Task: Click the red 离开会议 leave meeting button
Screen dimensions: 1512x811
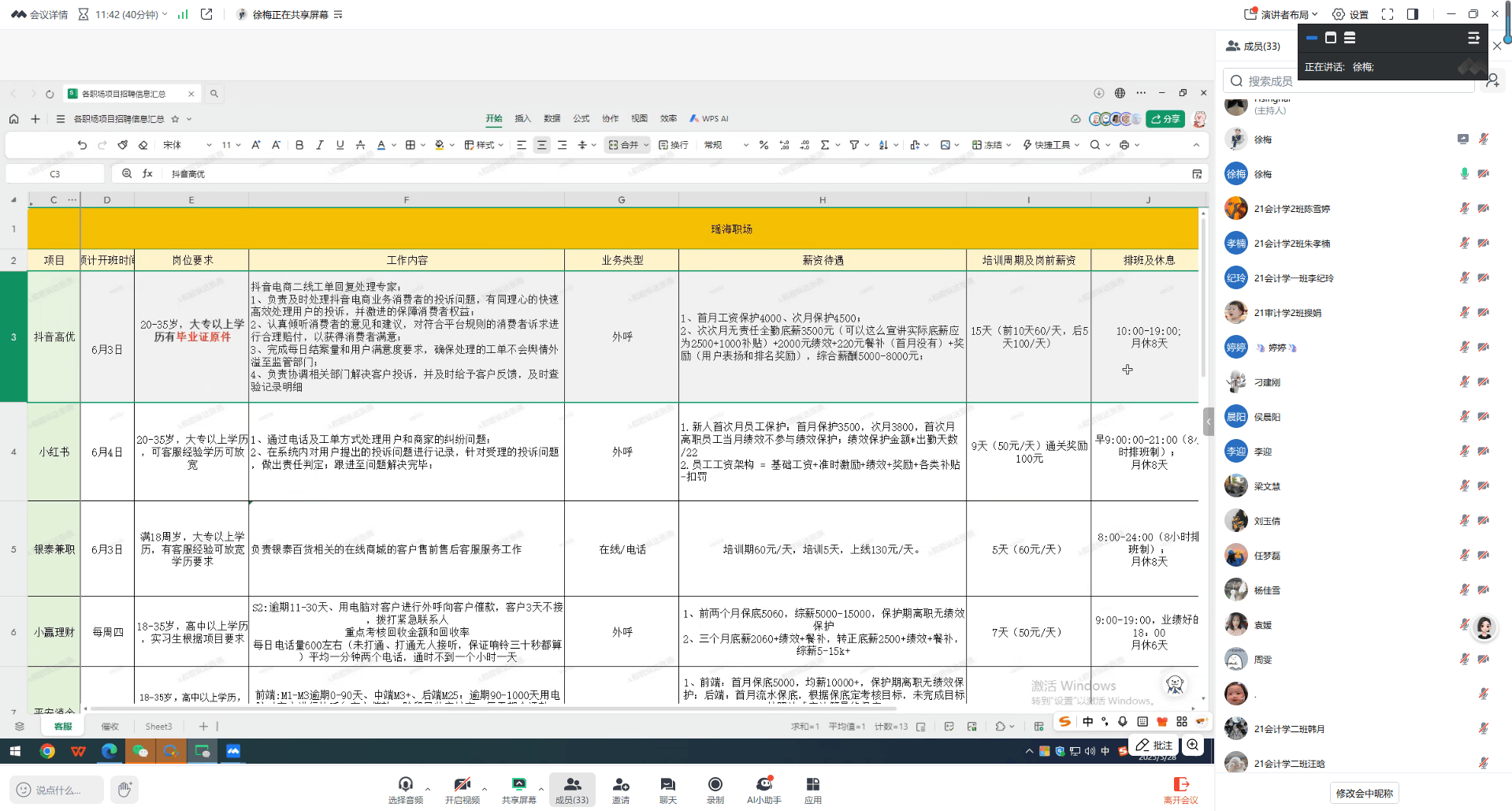Action: pos(1181,789)
